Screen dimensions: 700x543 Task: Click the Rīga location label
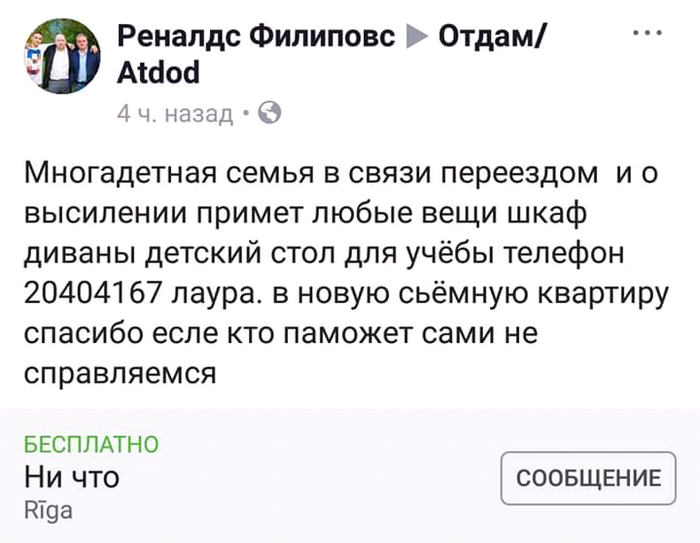[47, 510]
